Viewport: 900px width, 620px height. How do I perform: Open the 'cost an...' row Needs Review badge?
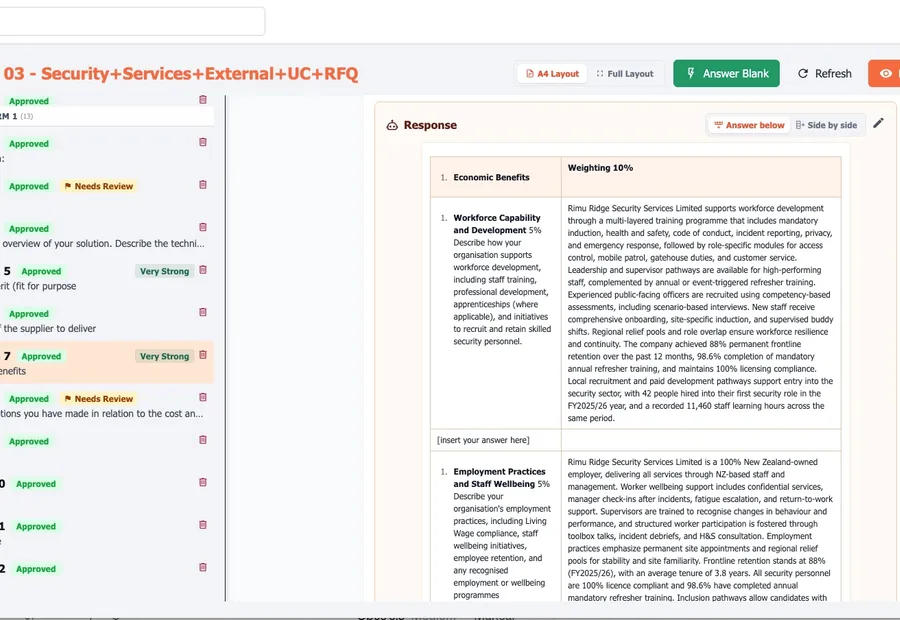tap(98, 398)
